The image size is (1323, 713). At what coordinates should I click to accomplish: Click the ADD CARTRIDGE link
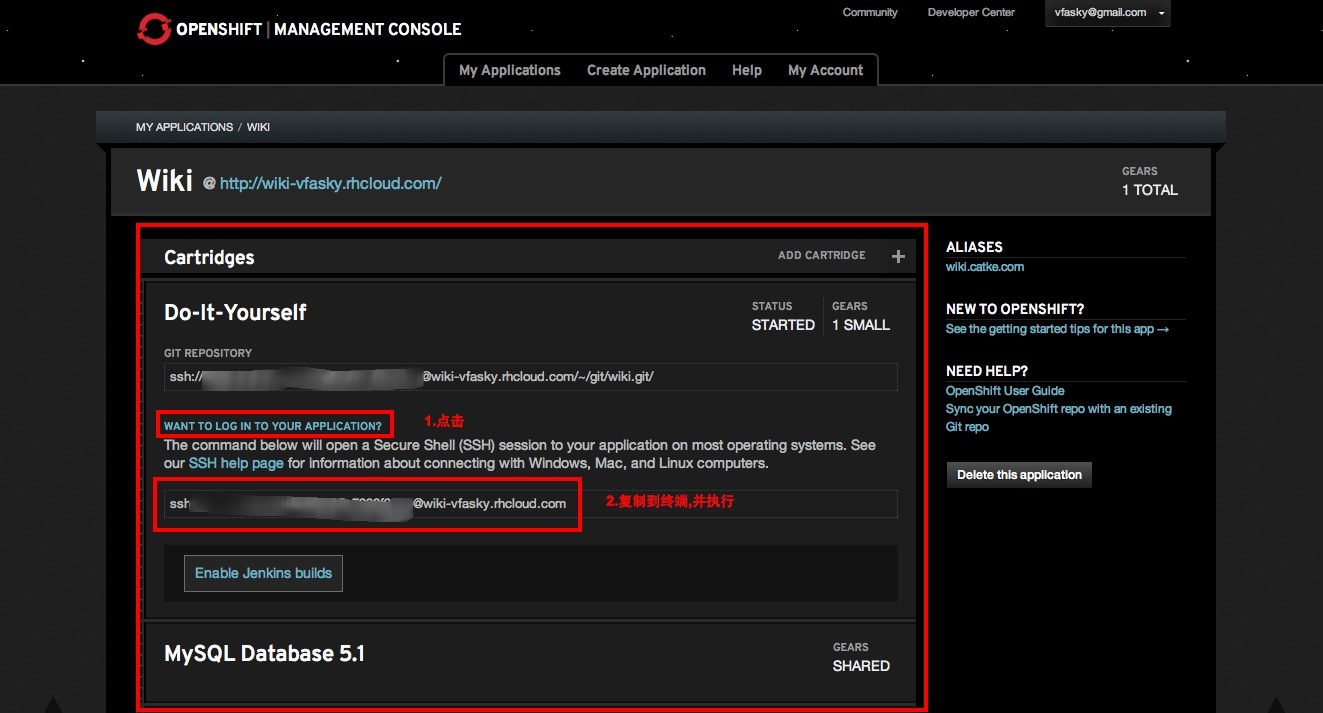pos(822,255)
